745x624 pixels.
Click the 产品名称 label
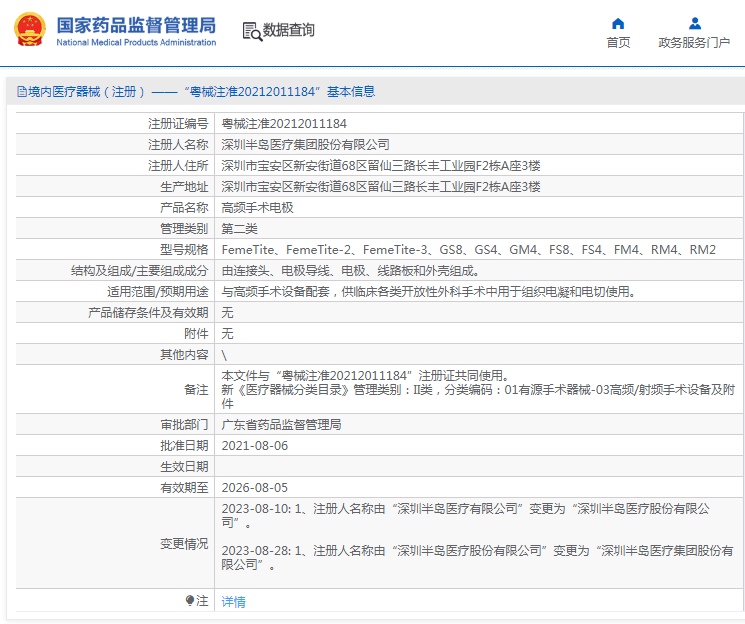pyautogui.click(x=184, y=207)
